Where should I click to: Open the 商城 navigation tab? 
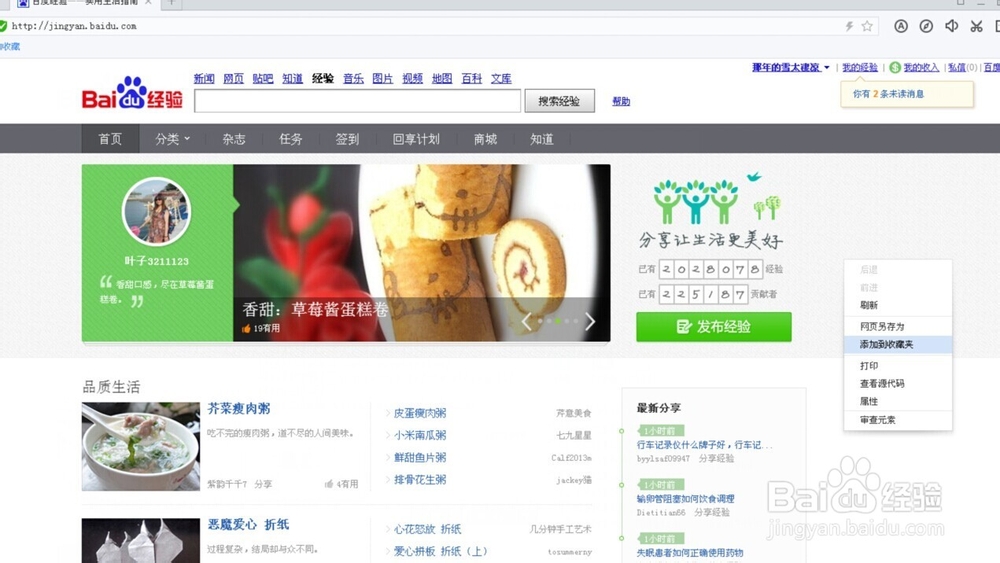(485, 139)
